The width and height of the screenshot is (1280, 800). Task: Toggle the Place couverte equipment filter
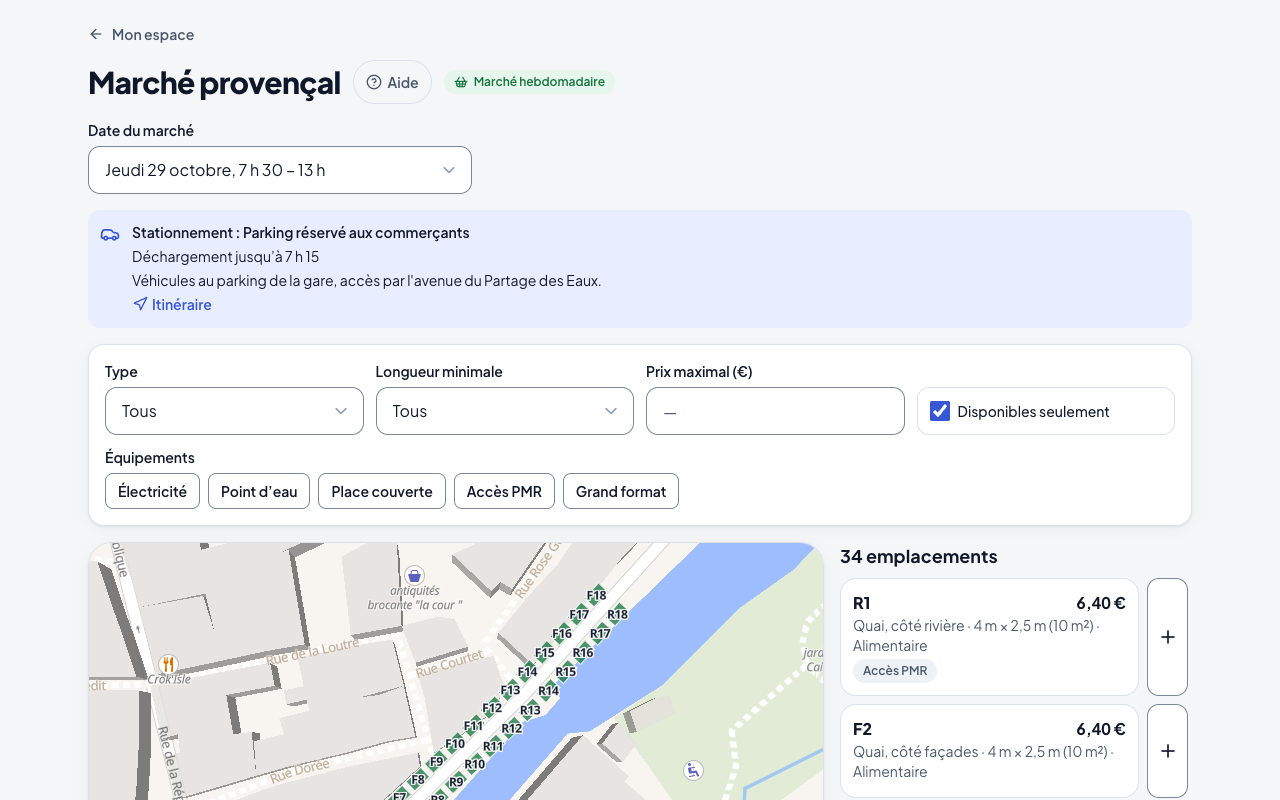[382, 491]
